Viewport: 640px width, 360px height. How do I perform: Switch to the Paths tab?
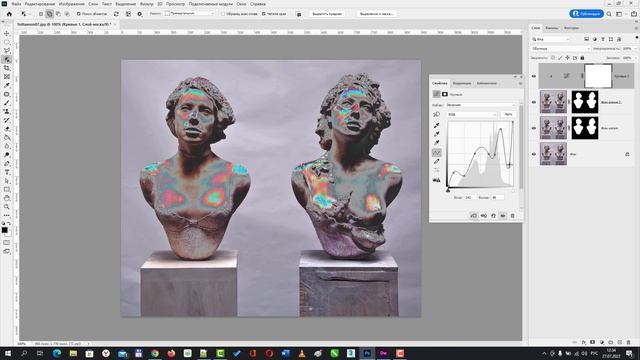click(571, 28)
